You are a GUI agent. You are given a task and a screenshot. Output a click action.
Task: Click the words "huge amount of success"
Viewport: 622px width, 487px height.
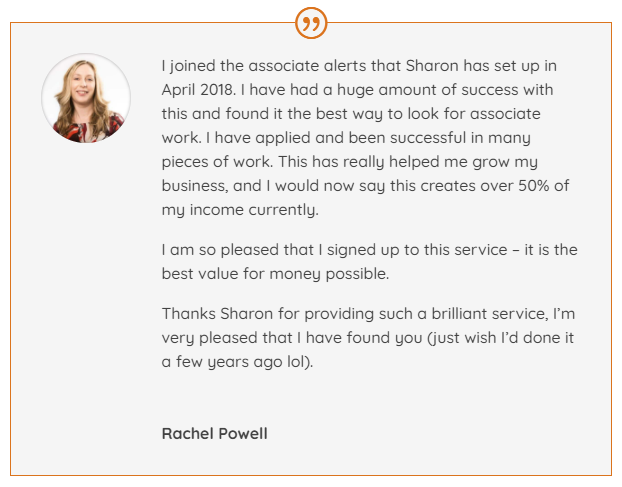point(427,90)
